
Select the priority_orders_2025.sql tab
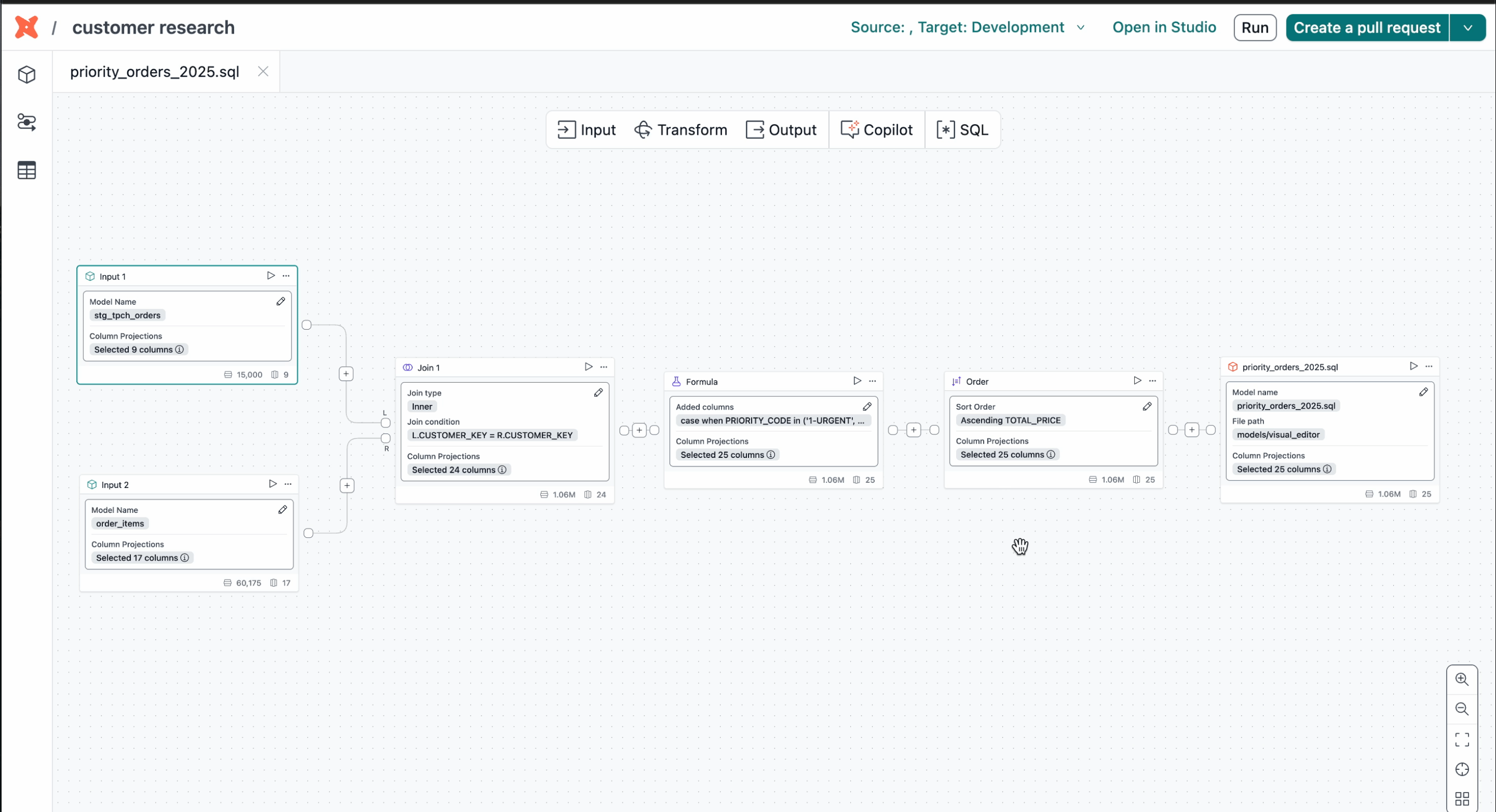[155, 71]
